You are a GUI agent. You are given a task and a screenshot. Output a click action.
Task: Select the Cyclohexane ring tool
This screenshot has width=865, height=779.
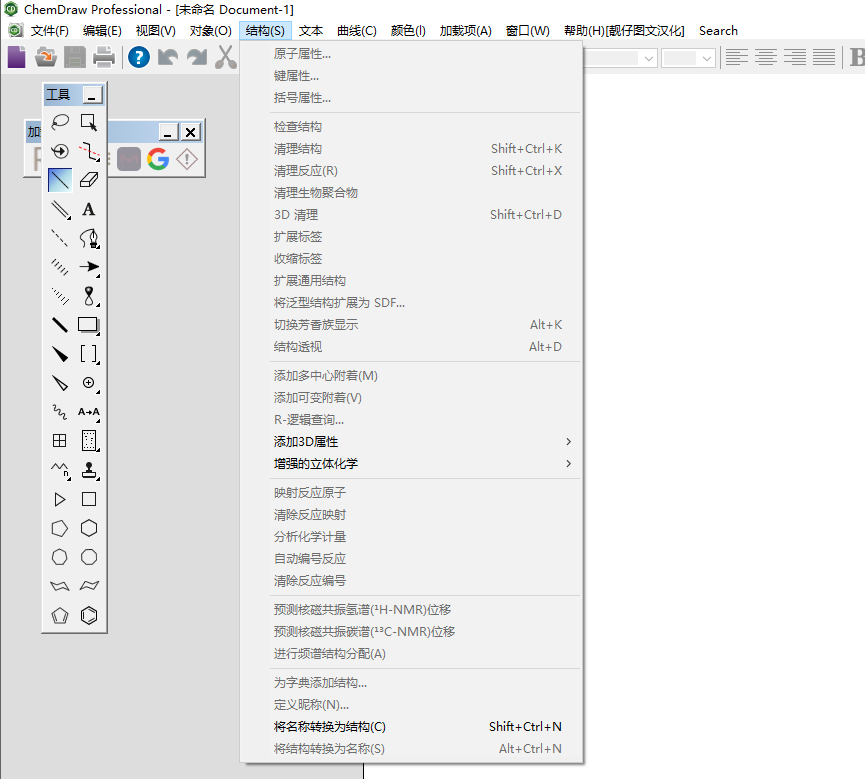[89, 528]
